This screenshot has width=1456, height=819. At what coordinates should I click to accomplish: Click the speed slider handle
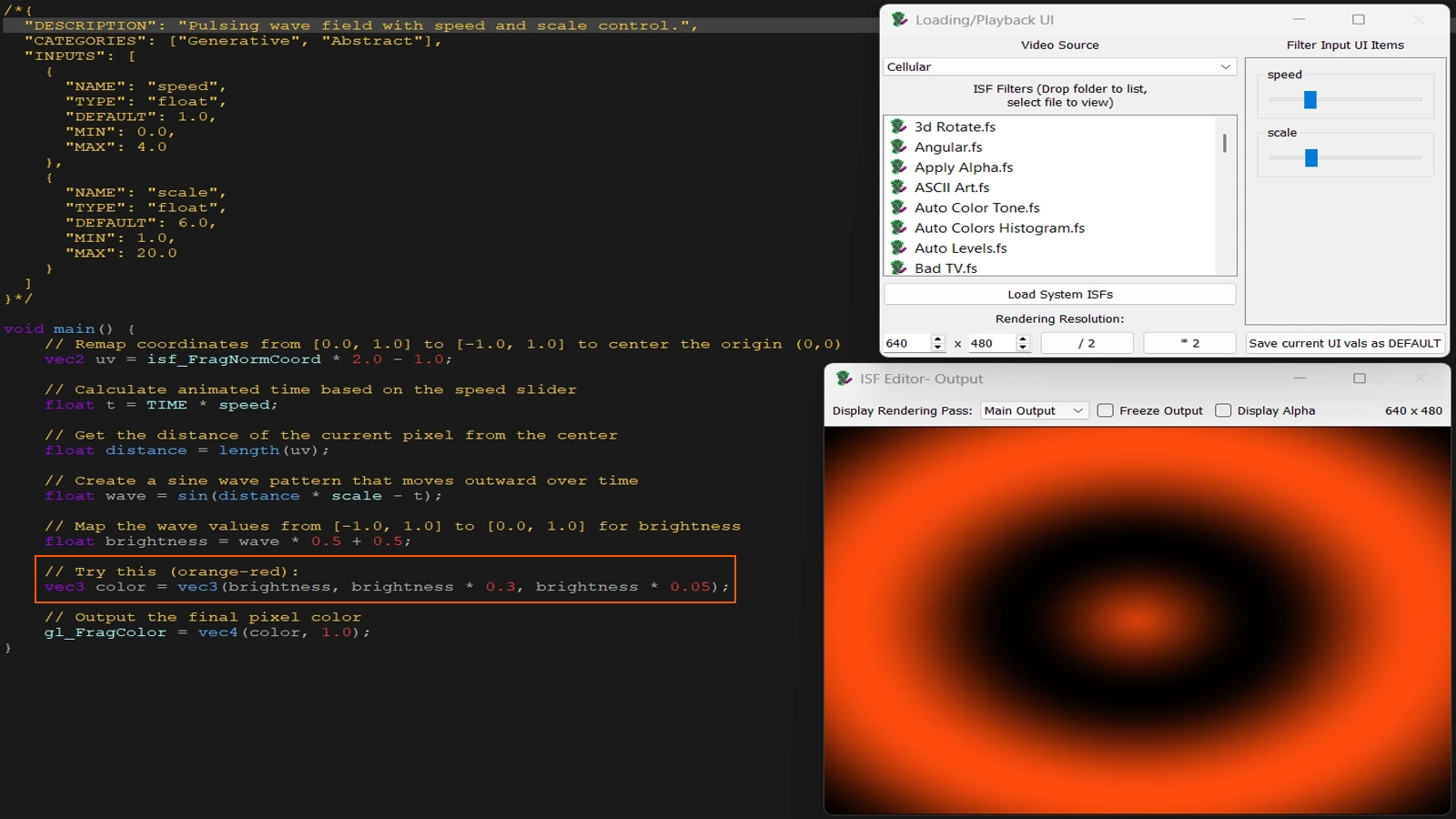click(1310, 100)
